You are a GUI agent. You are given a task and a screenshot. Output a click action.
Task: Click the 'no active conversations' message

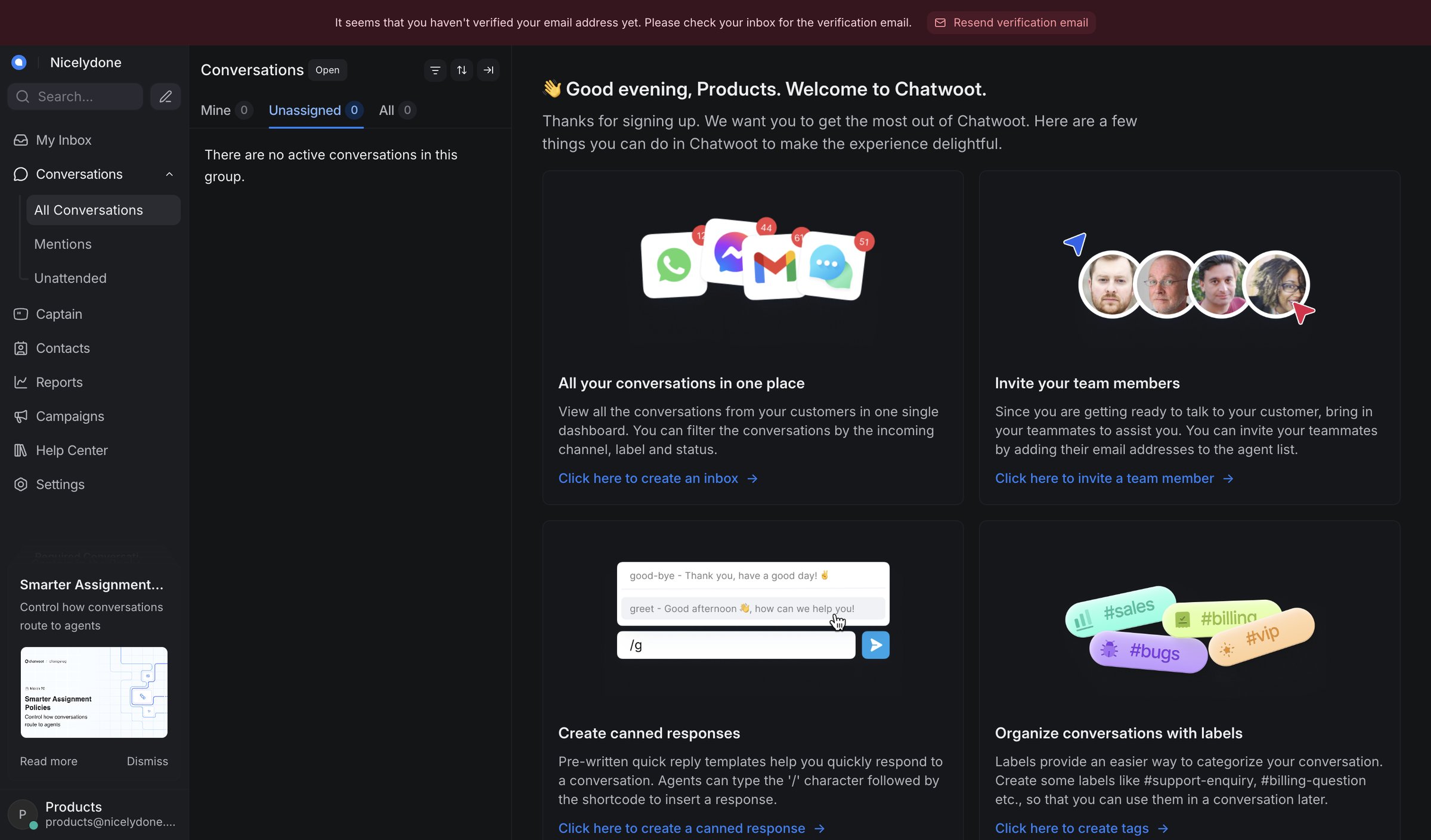[331, 165]
